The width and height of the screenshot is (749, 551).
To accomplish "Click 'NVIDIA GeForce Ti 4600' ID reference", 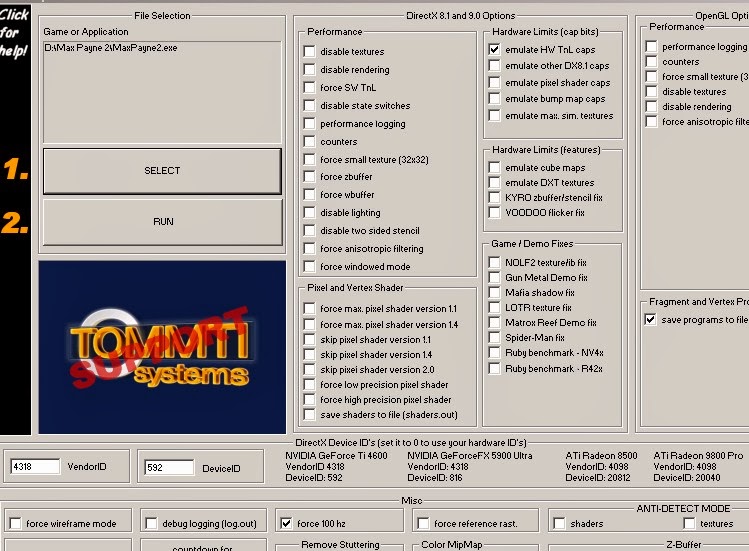I will pyautogui.click(x=336, y=455).
